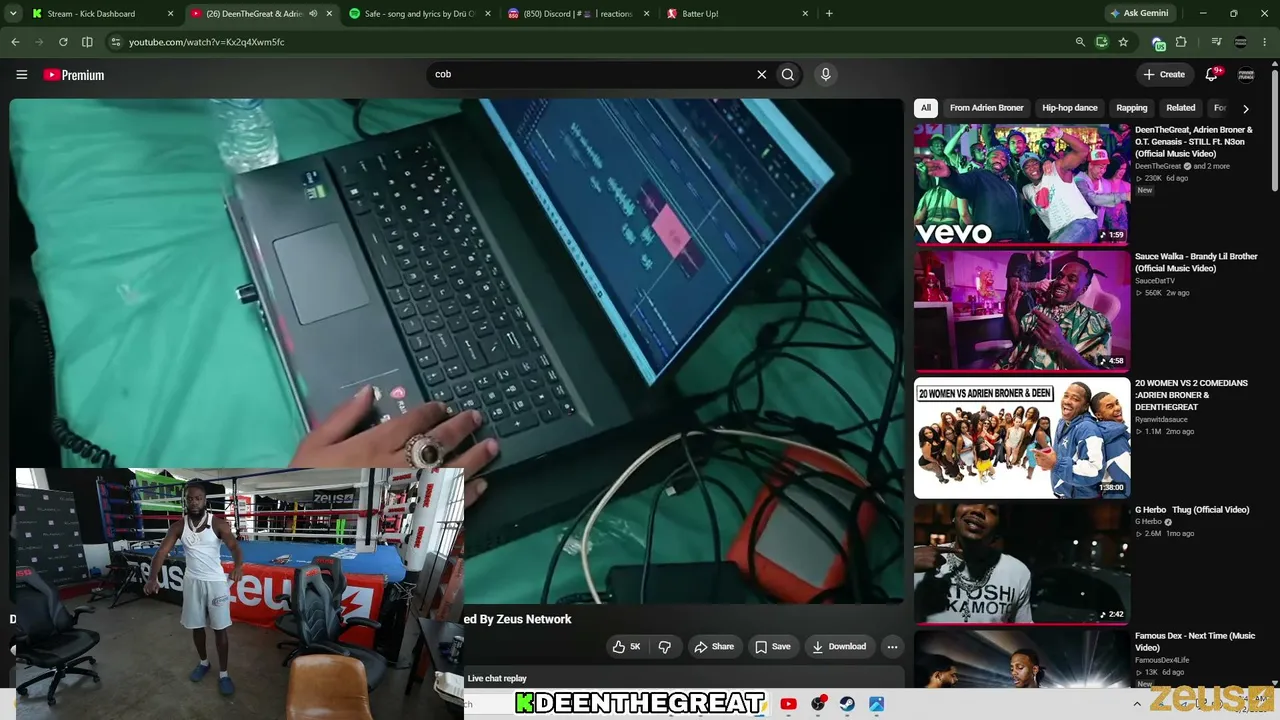The image size is (1280, 720).
Task: Switch to the Batter Up! tab
Action: [x=735, y=14]
